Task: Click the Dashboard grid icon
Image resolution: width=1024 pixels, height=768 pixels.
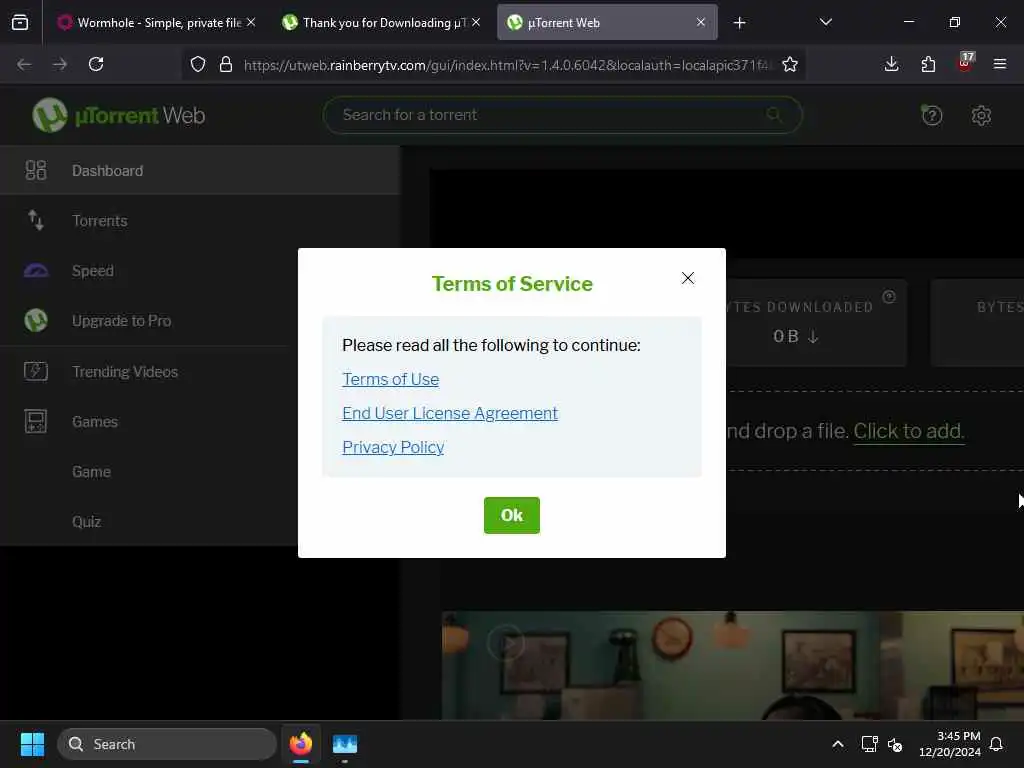Action: pyautogui.click(x=36, y=170)
